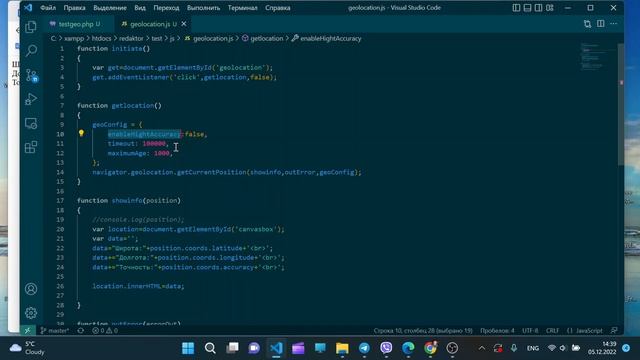Open changes compare icon in editor toolbar
This screenshot has width=640, height=360.
click(x=587, y=24)
